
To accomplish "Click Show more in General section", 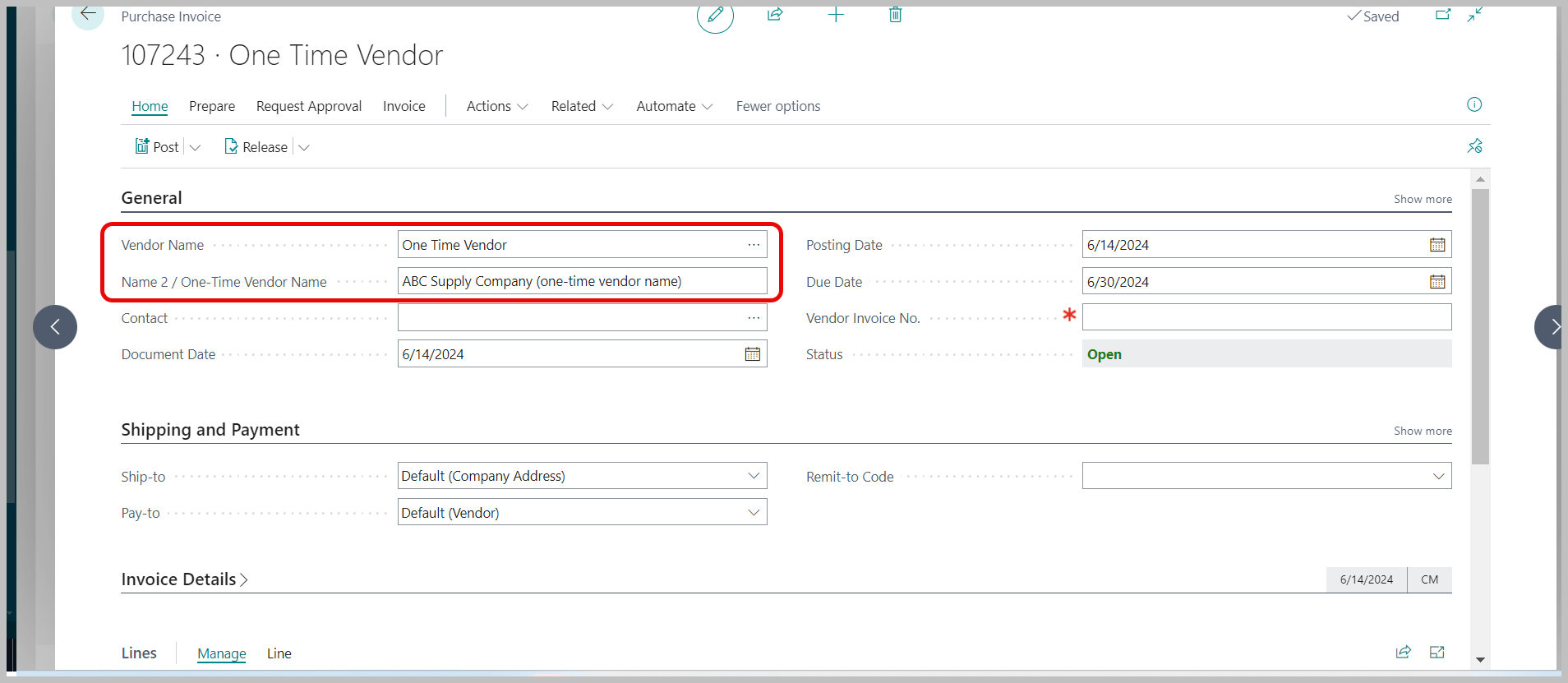I will [x=1423, y=199].
